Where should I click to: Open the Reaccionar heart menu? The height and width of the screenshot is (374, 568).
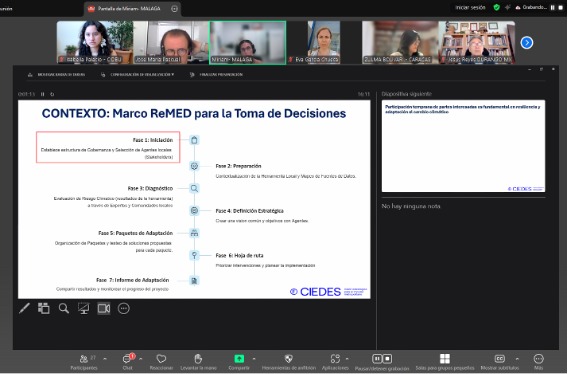click(x=161, y=362)
